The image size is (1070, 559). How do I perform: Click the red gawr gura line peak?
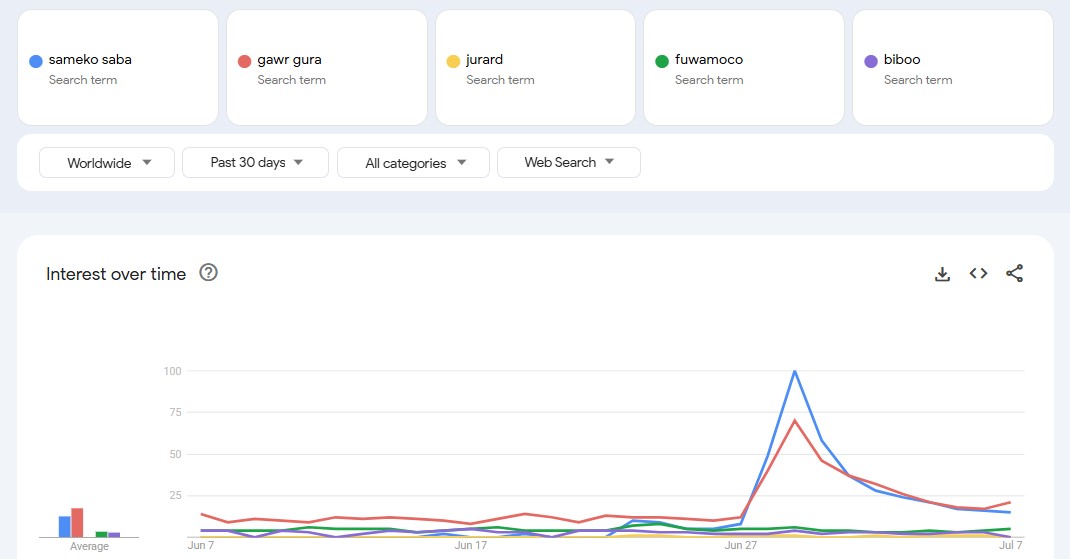click(x=795, y=420)
